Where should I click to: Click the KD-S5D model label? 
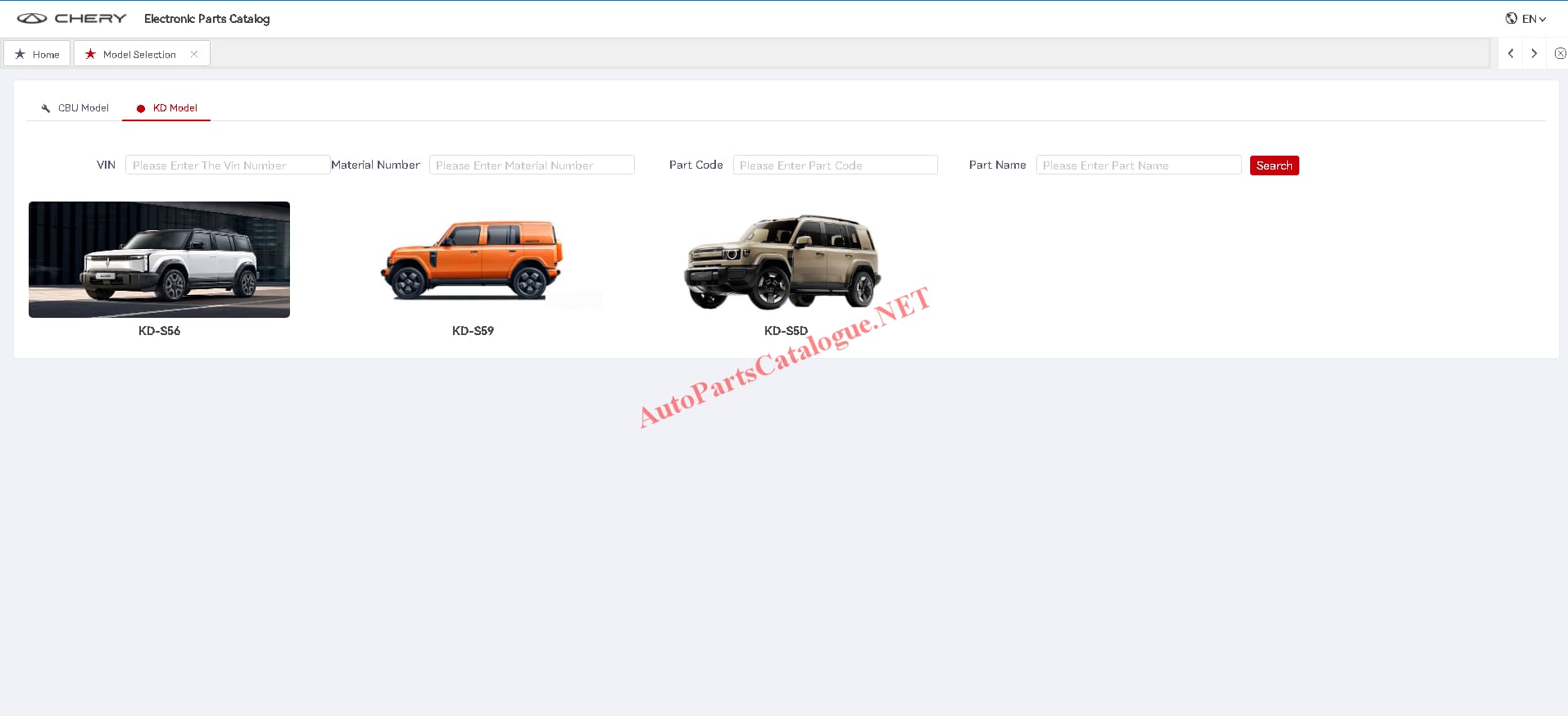pos(786,331)
